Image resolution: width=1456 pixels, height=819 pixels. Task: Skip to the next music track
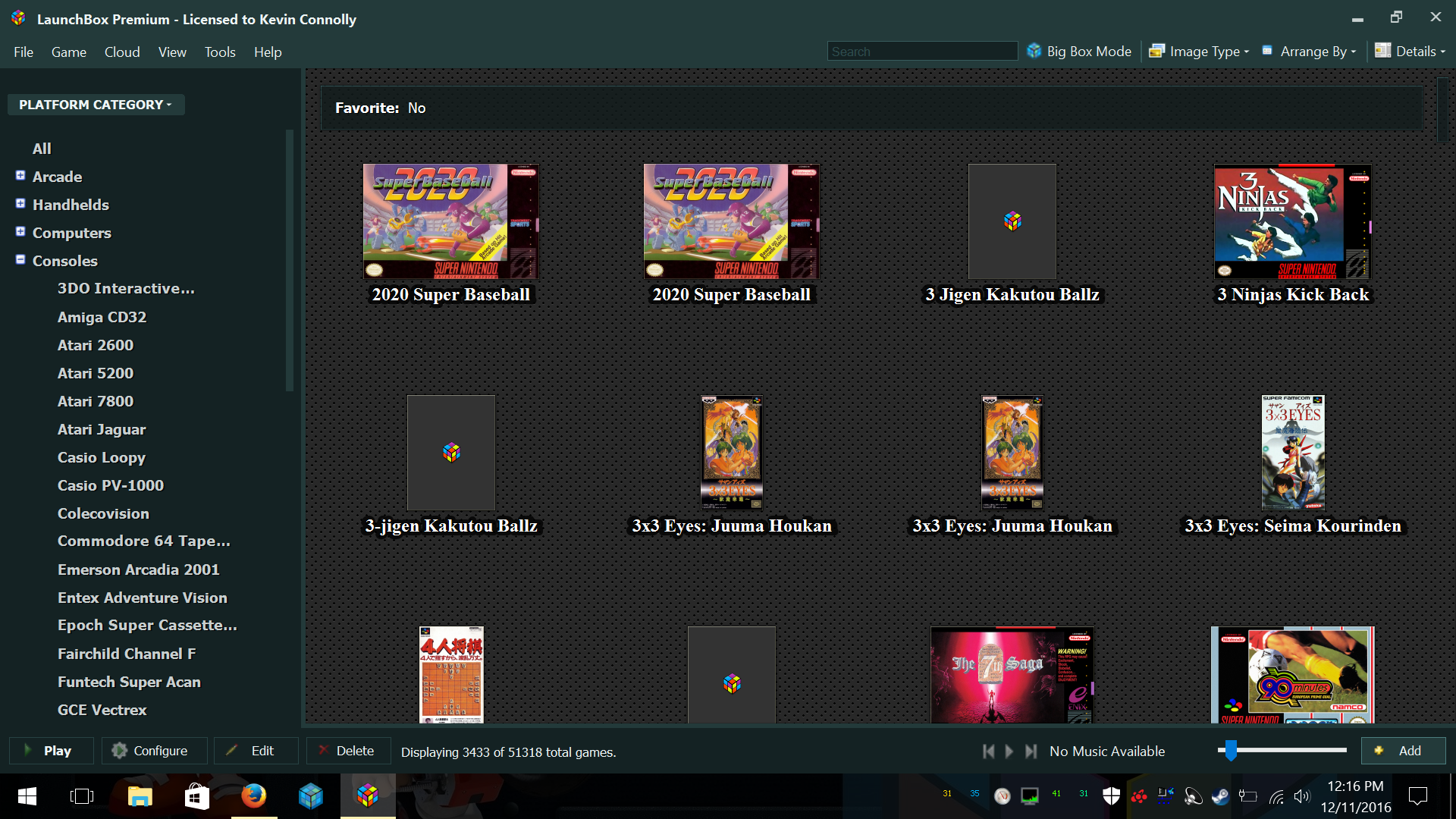(1031, 751)
